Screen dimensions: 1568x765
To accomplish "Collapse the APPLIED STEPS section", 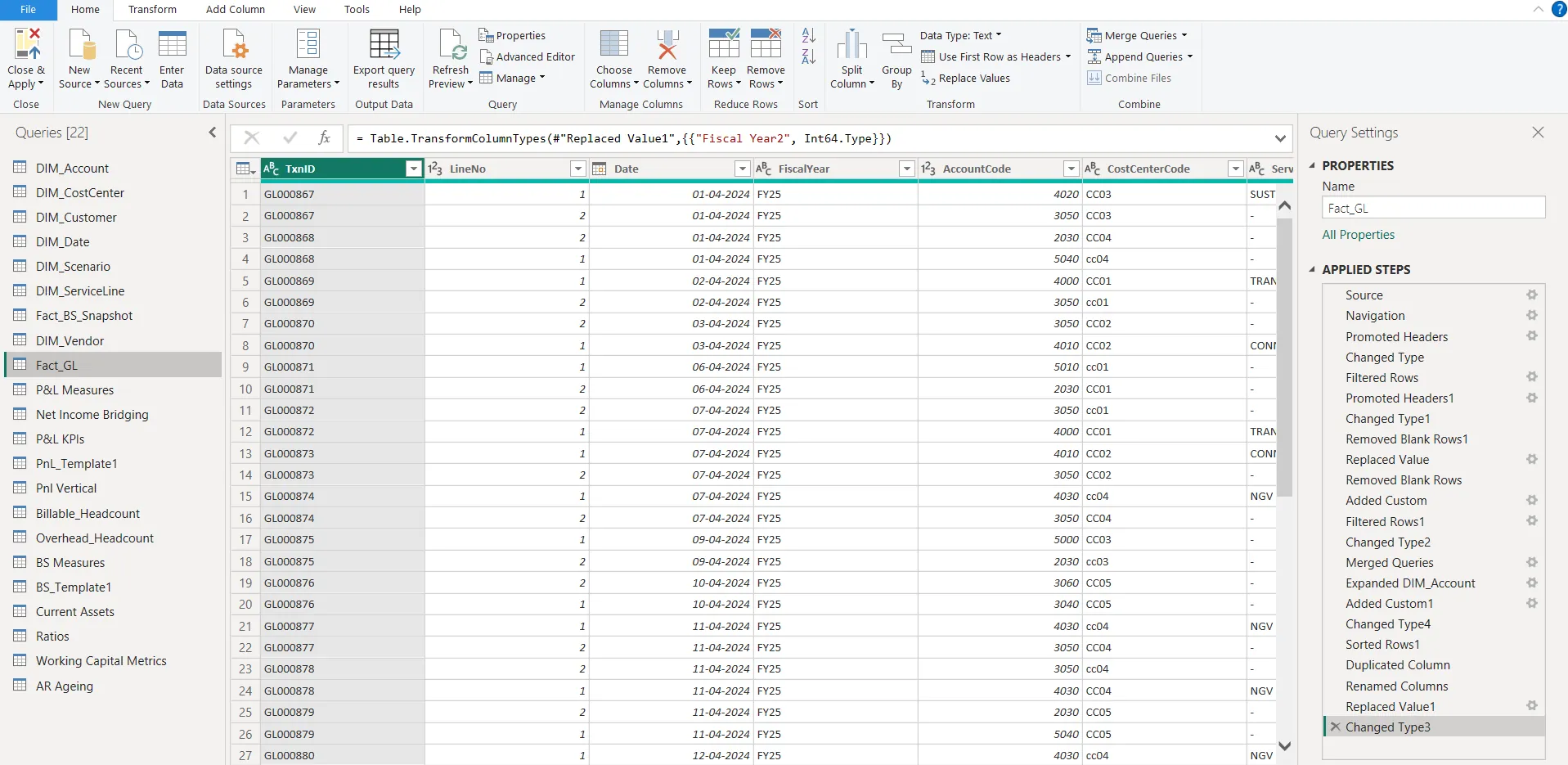I will click(x=1312, y=269).
